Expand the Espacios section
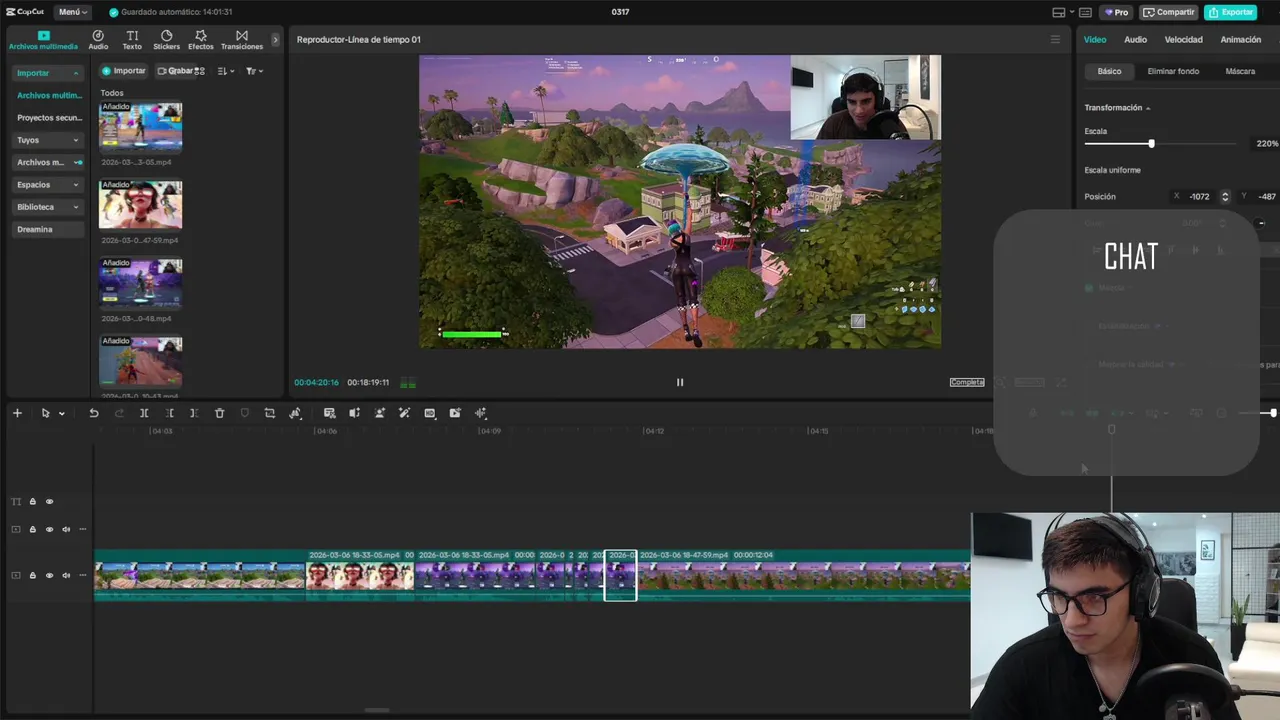Viewport: 1280px width, 720px height. (x=75, y=185)
